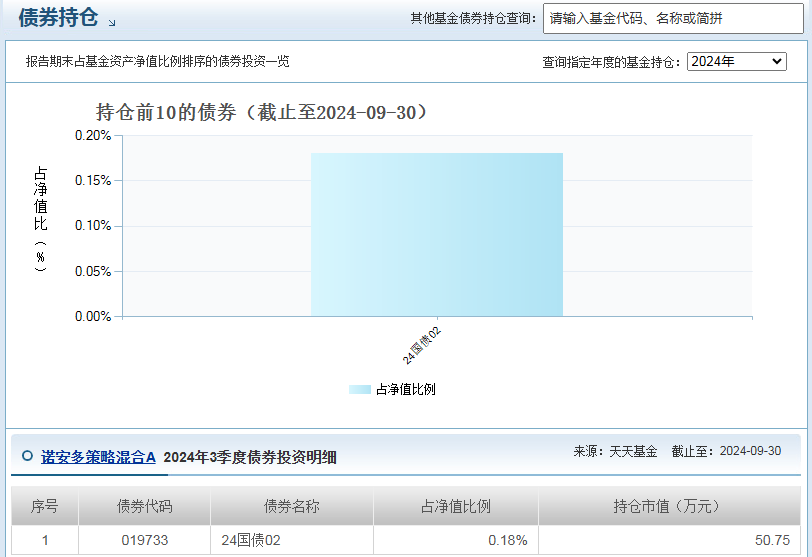Click the 24国债02 bar in the chart
Screen dimensions: 812x557
click(437, 234)
